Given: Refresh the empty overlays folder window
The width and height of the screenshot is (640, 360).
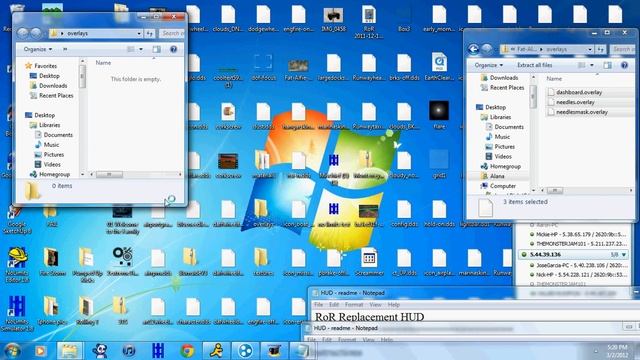Looking at the screenshot, I should (149, 33).
